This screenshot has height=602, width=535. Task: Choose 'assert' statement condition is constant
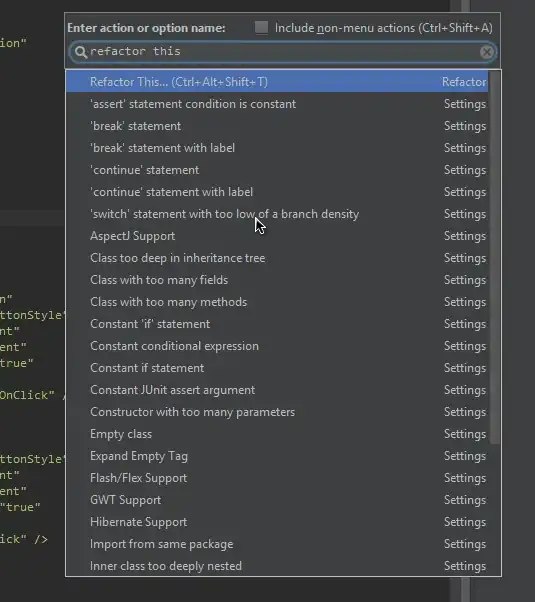277,104
